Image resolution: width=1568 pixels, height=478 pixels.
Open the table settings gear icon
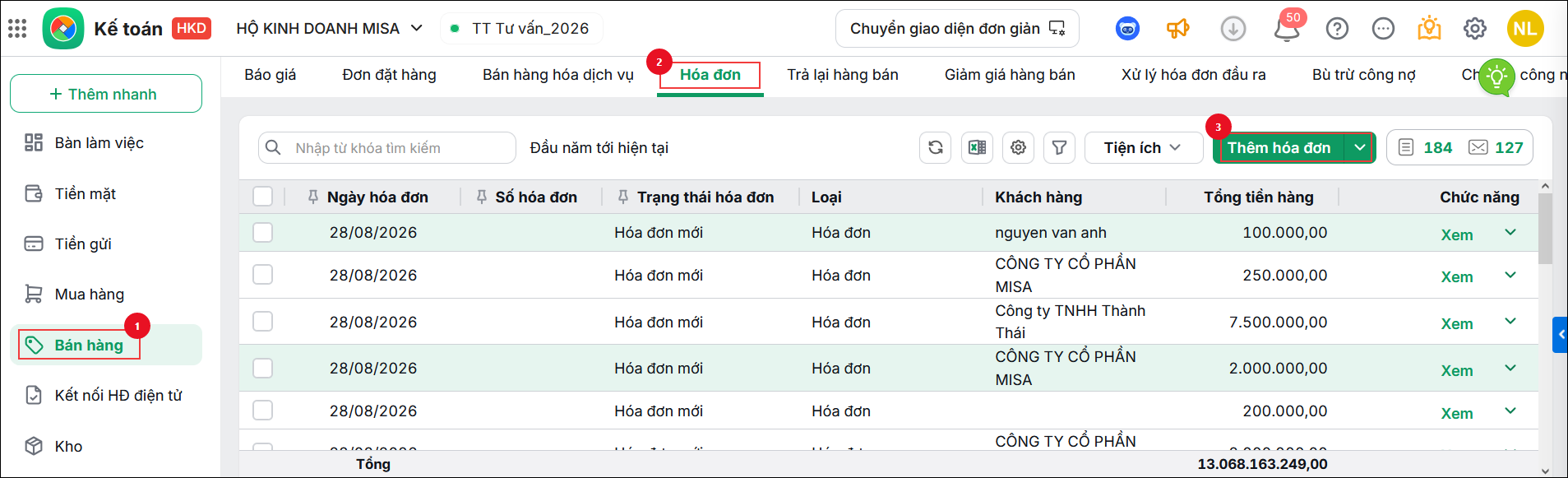click(1018, 148)
